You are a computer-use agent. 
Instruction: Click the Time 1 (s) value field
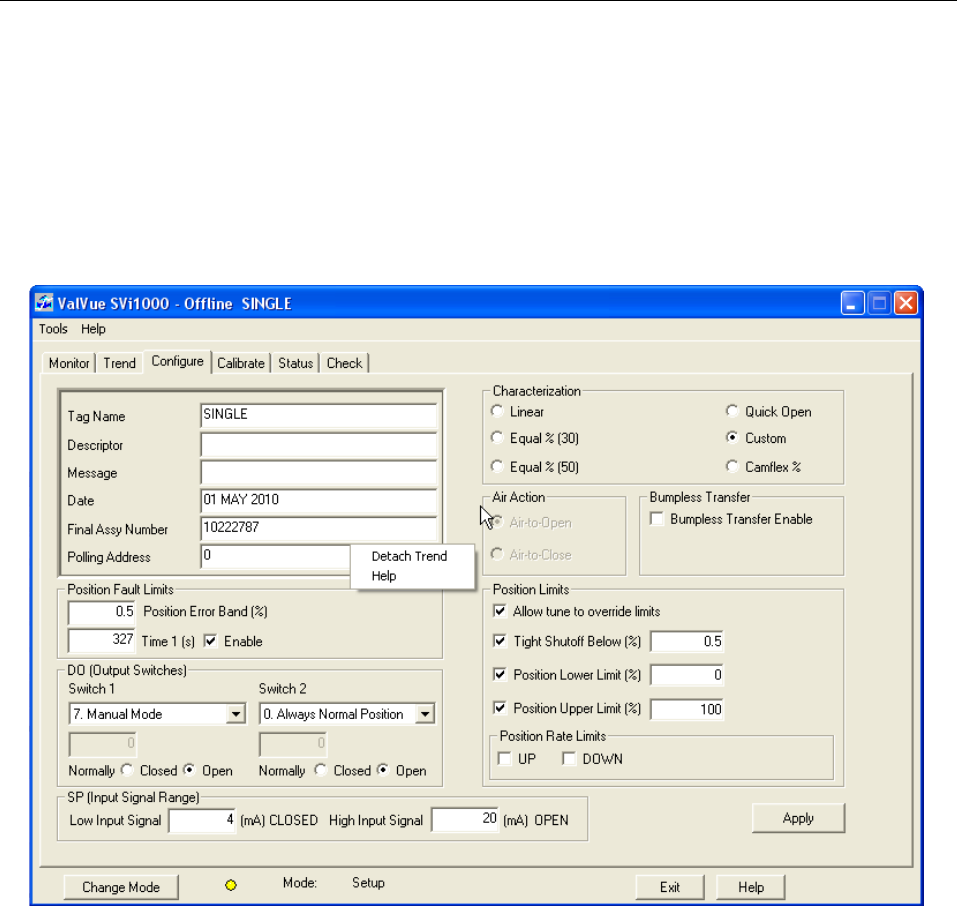(x=102, y=640)
